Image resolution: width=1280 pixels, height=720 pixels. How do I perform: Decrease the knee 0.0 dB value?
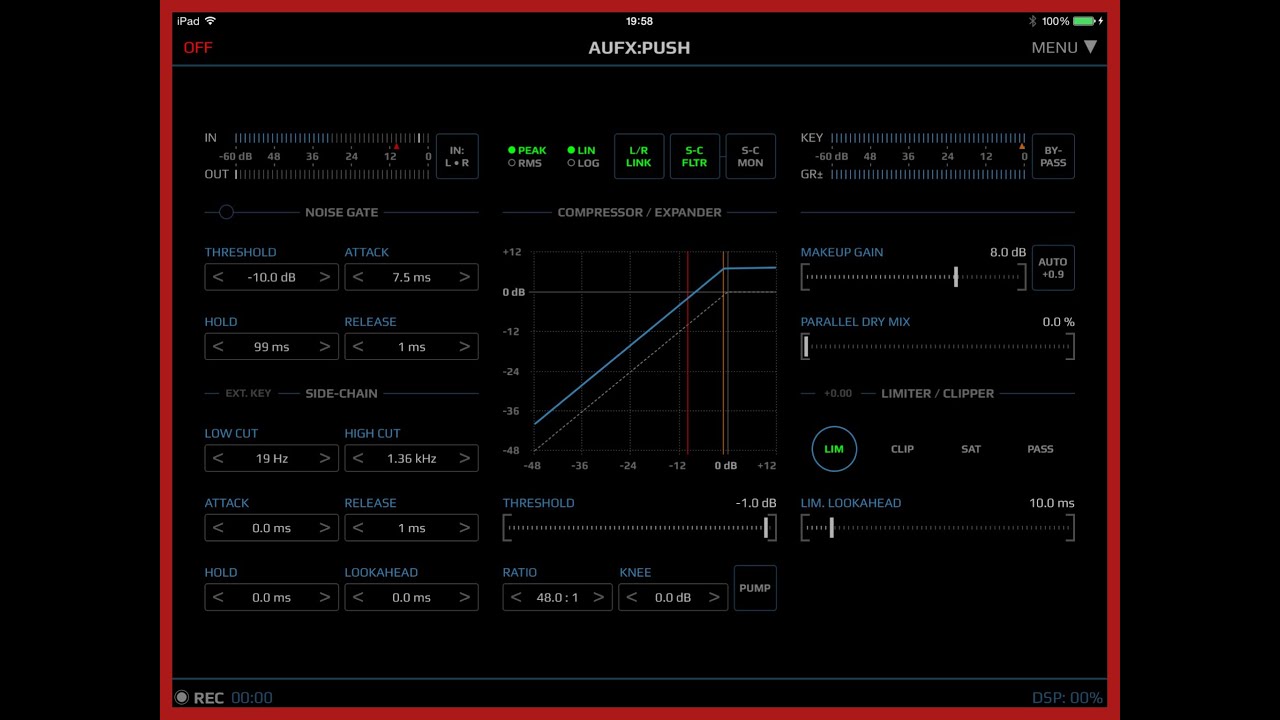632,597
